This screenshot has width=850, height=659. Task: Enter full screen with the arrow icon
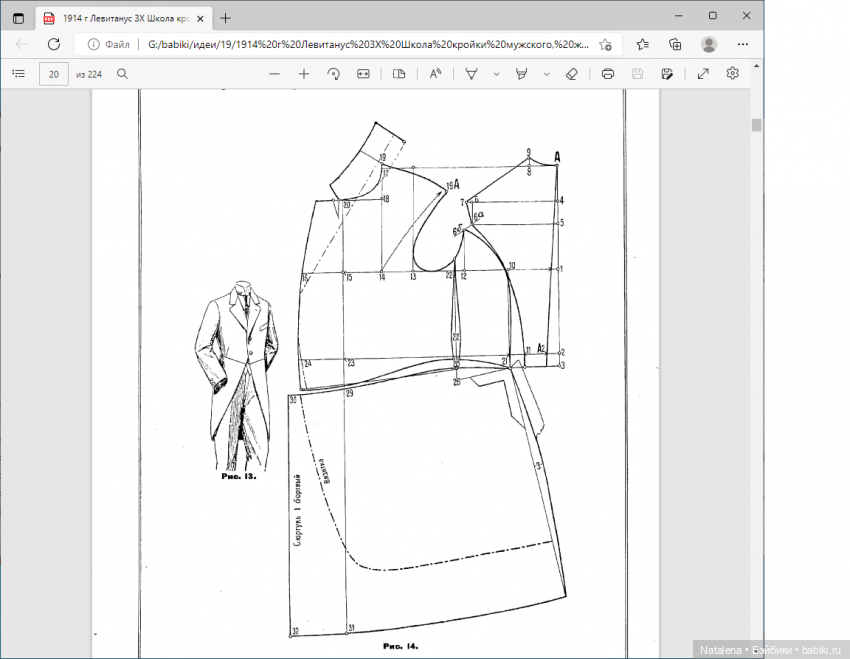click(x=703, y=73)
